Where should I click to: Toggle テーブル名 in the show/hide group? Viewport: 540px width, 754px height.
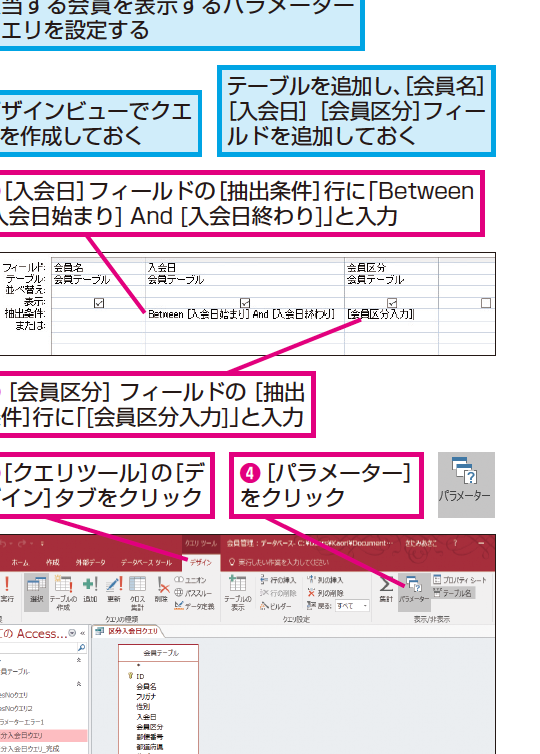453,593
